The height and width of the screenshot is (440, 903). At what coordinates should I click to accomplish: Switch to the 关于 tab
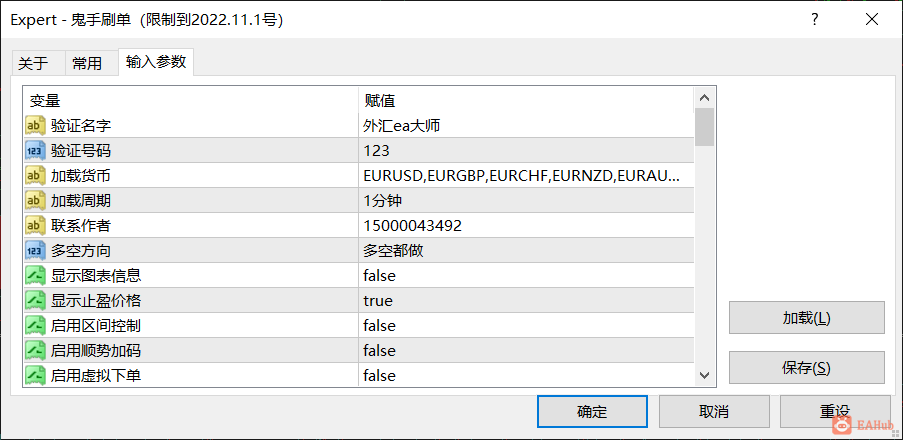pyautogui.click(x=33, y=63)
